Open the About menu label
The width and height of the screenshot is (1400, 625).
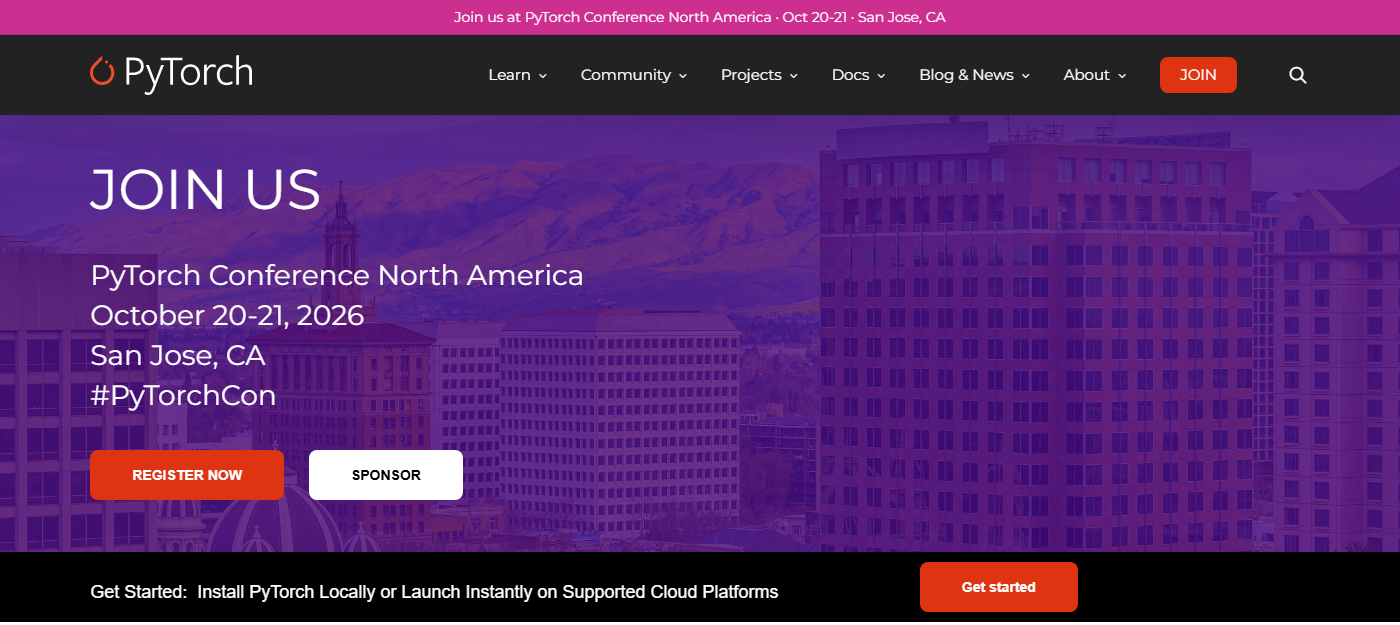click(1086, 75)
